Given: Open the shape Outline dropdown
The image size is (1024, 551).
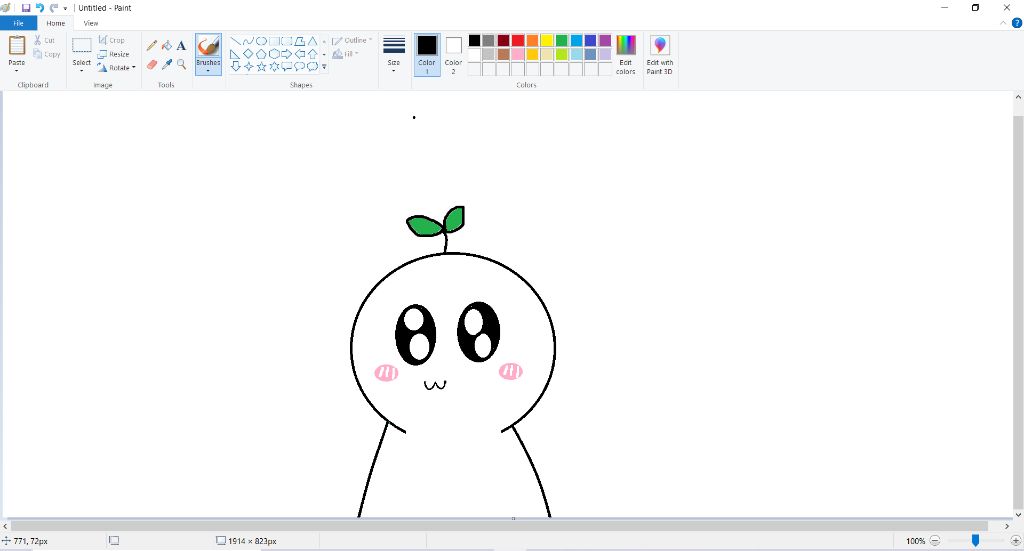Looking at the screenshot, I should 352,40.
